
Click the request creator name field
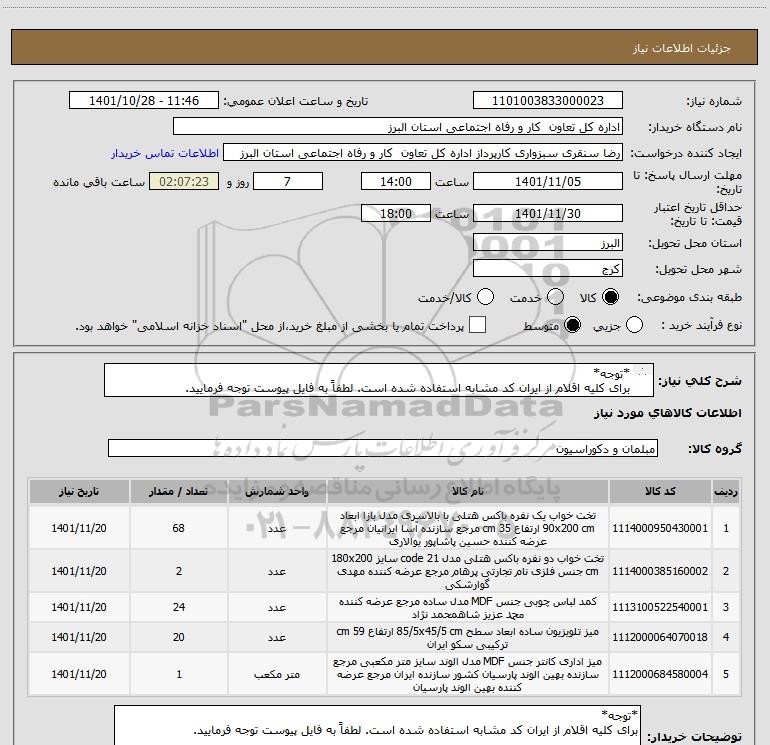click(x=423, y=153)
